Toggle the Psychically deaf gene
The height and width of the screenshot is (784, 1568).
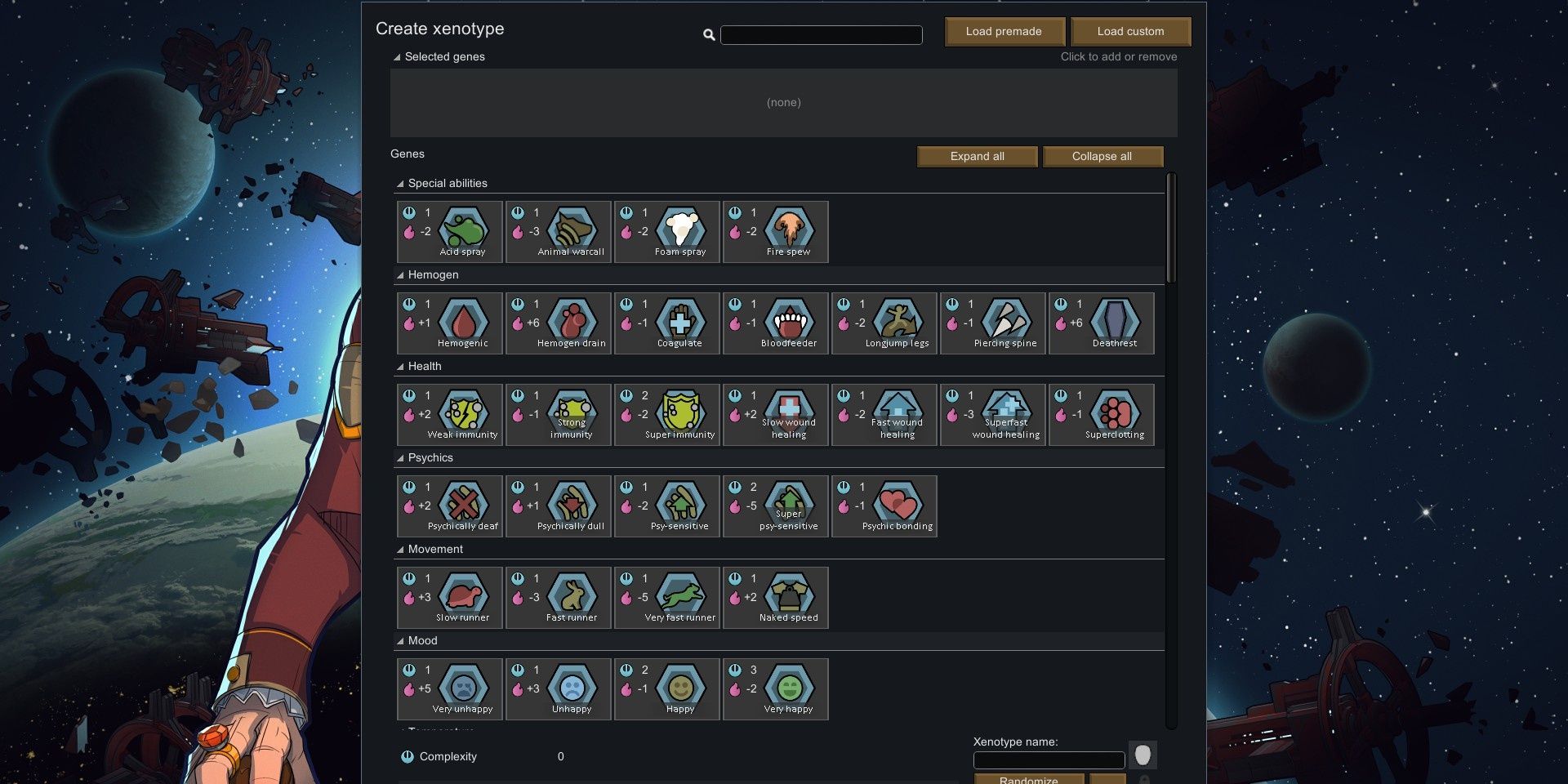pos(448,506)
